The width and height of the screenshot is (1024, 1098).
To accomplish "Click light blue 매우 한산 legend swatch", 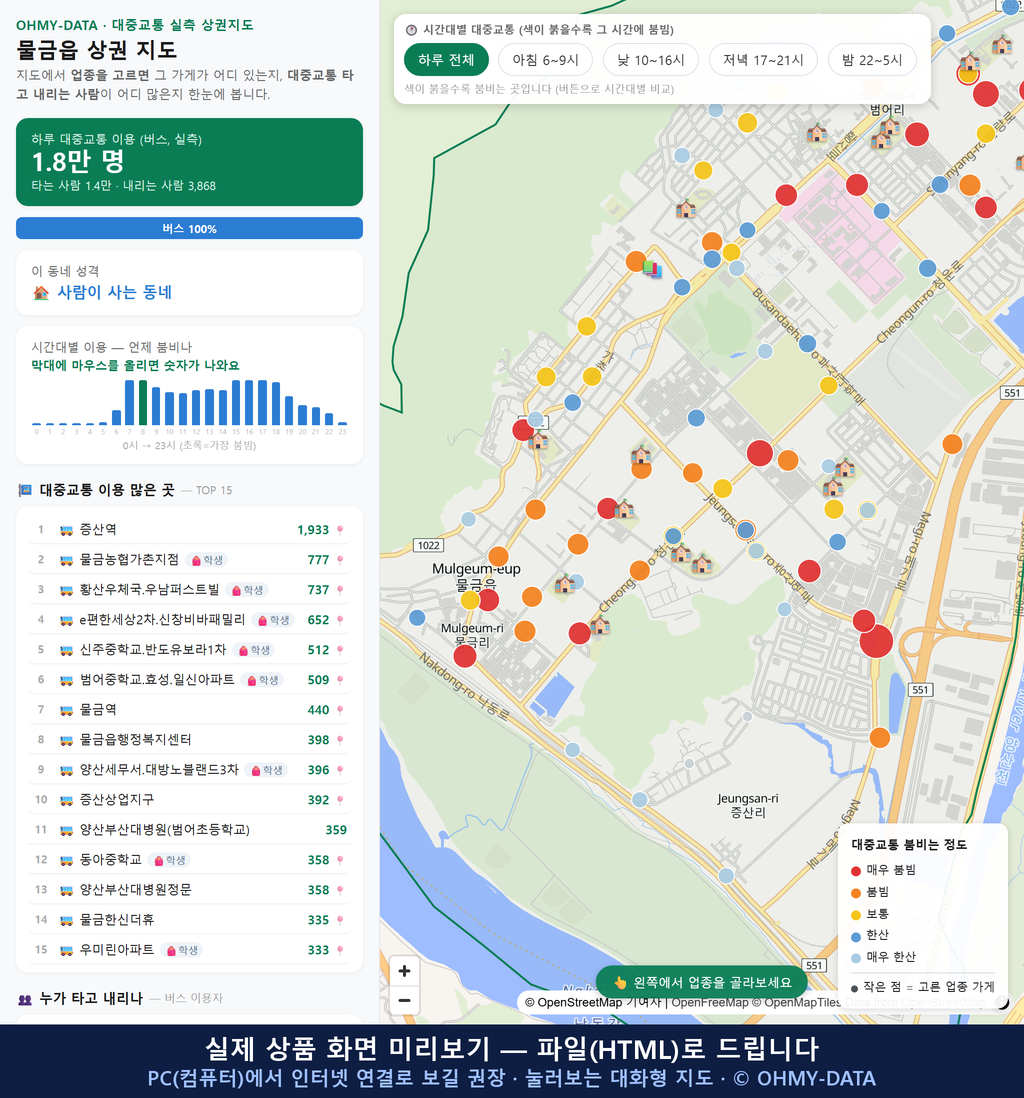I will (855, 959).
